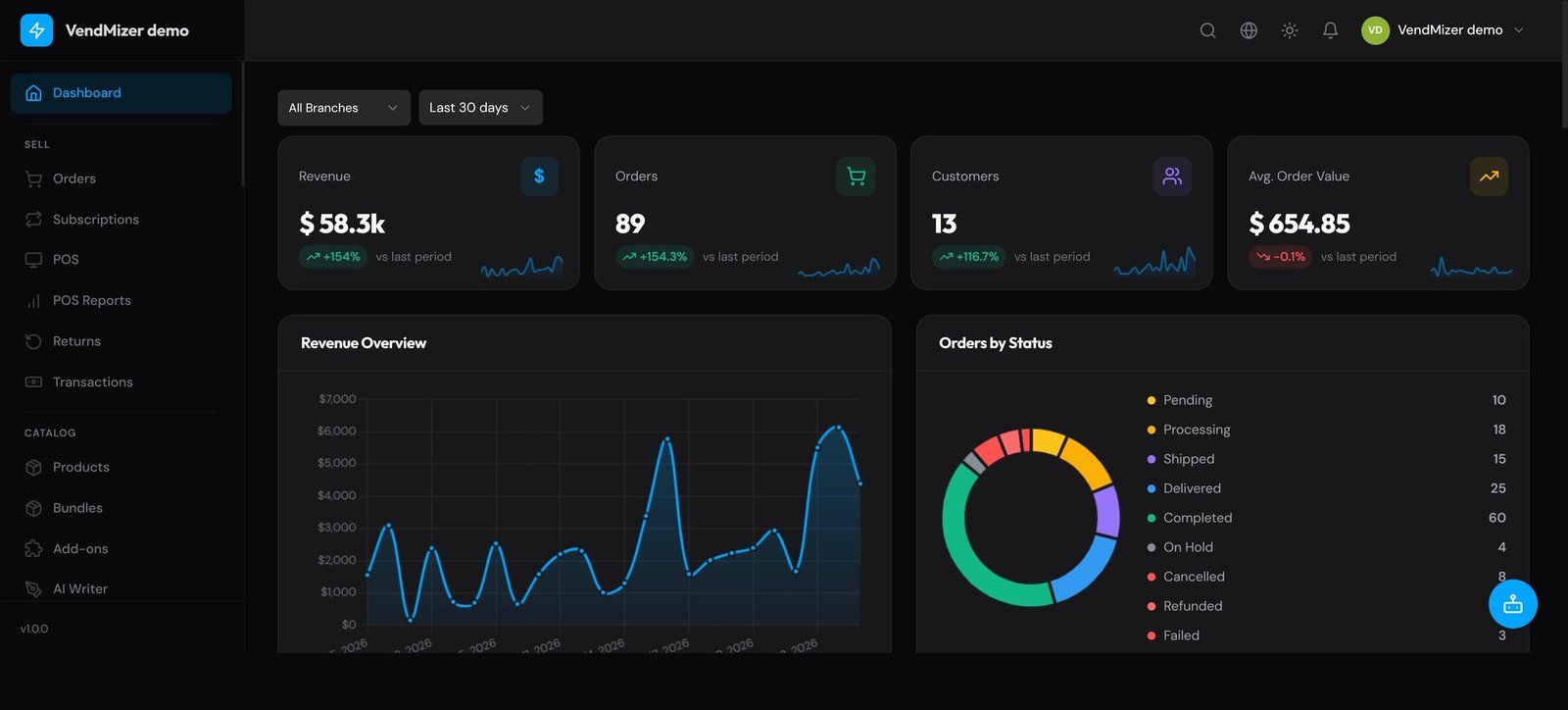Click the Orders by Status heading

coord(996,343)
